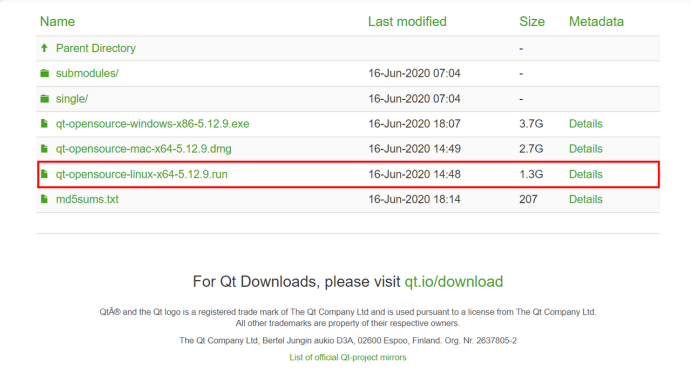This screenshot has height=374, width=692.
Task: Open Details for the windows exe file
Action: coord(586,124)
